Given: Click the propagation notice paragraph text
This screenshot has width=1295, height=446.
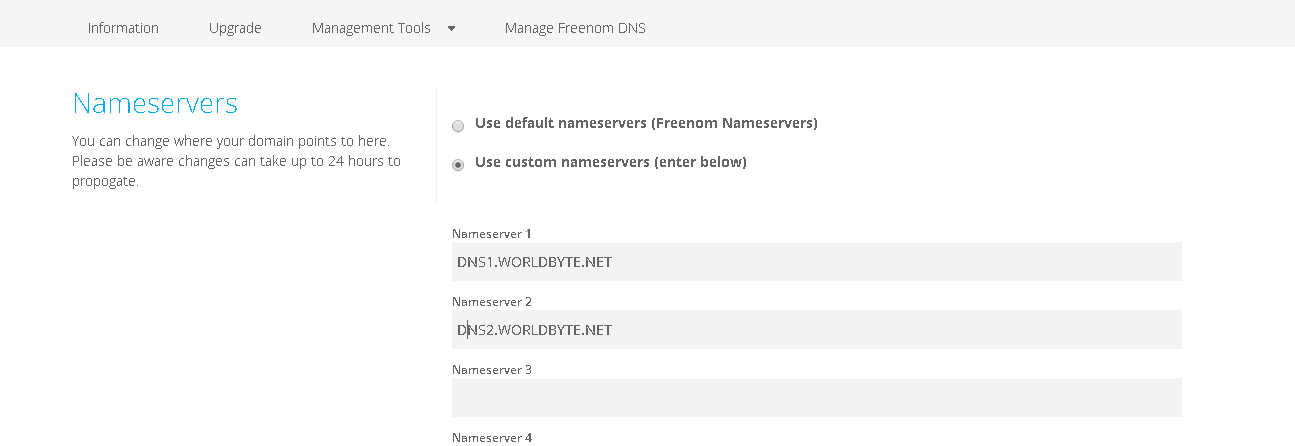Looking at the screenshot, I should [x=236, y=161].
